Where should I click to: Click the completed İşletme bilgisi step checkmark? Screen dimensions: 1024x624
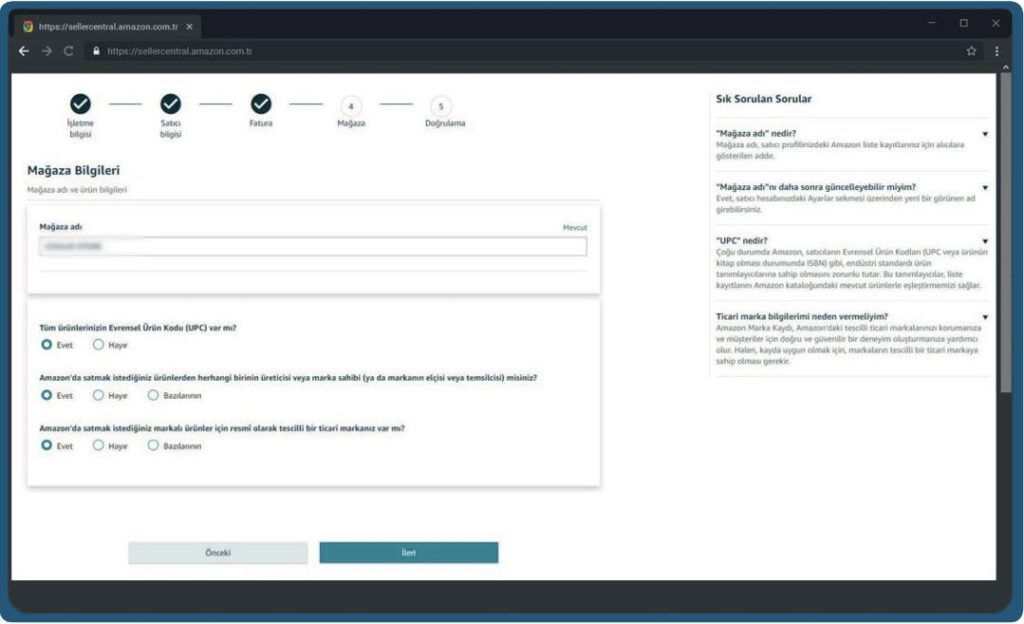coord(80,104)
